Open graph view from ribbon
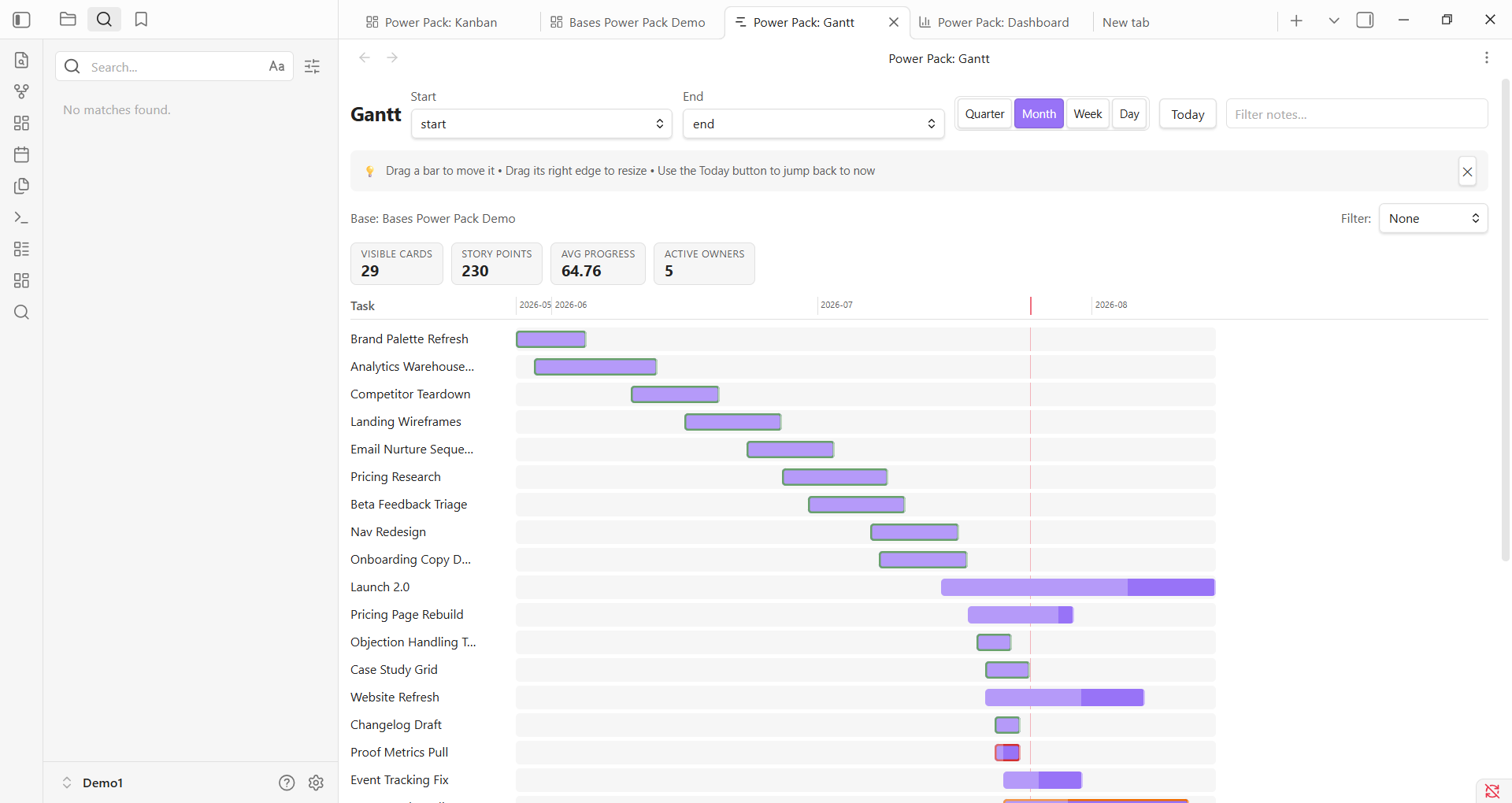This screenshot has height=803, width=1512. point(22,91)
